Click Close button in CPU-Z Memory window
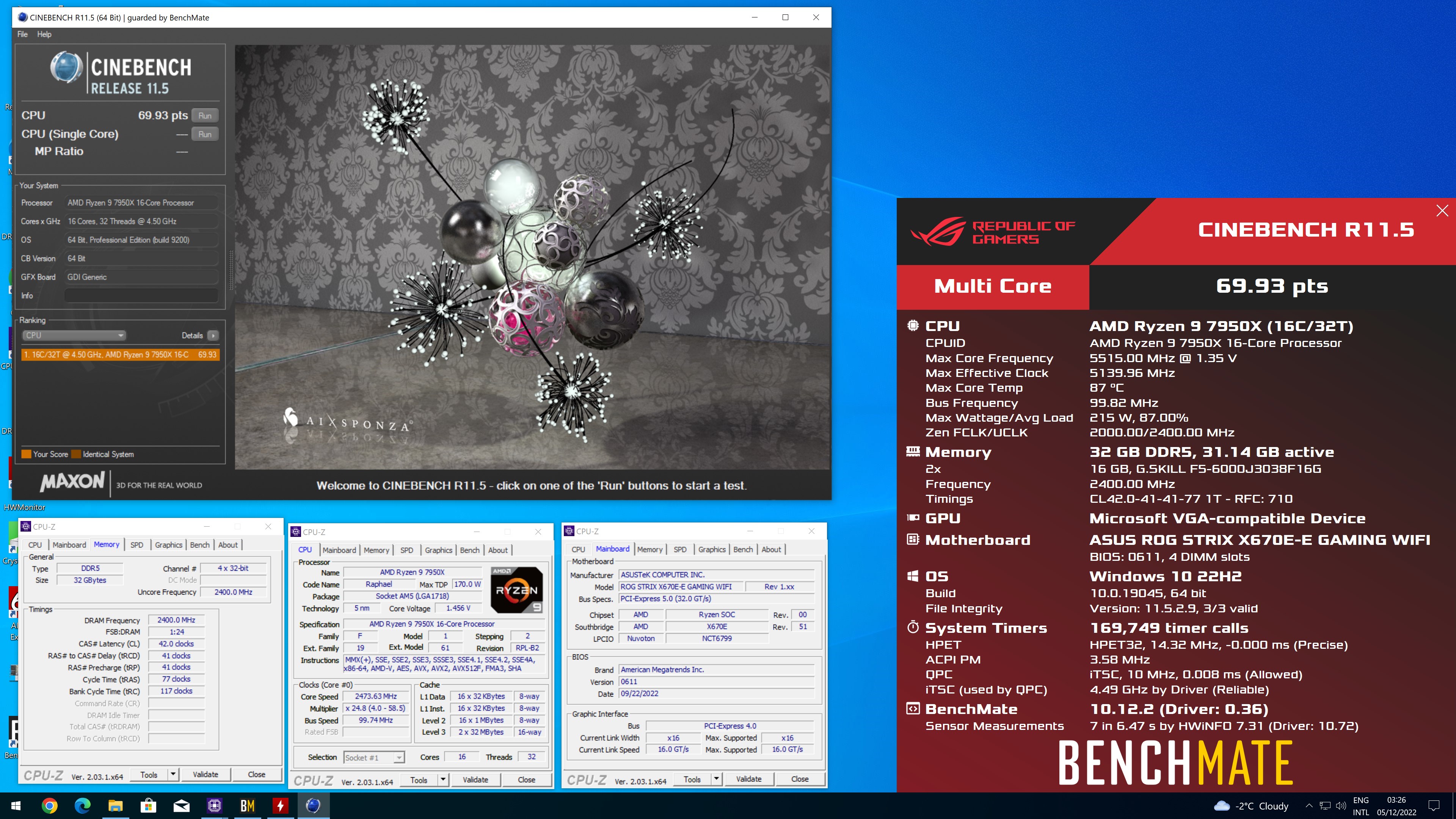The width and height of the screenshot is (1456, 819). [x=257, y=774]
